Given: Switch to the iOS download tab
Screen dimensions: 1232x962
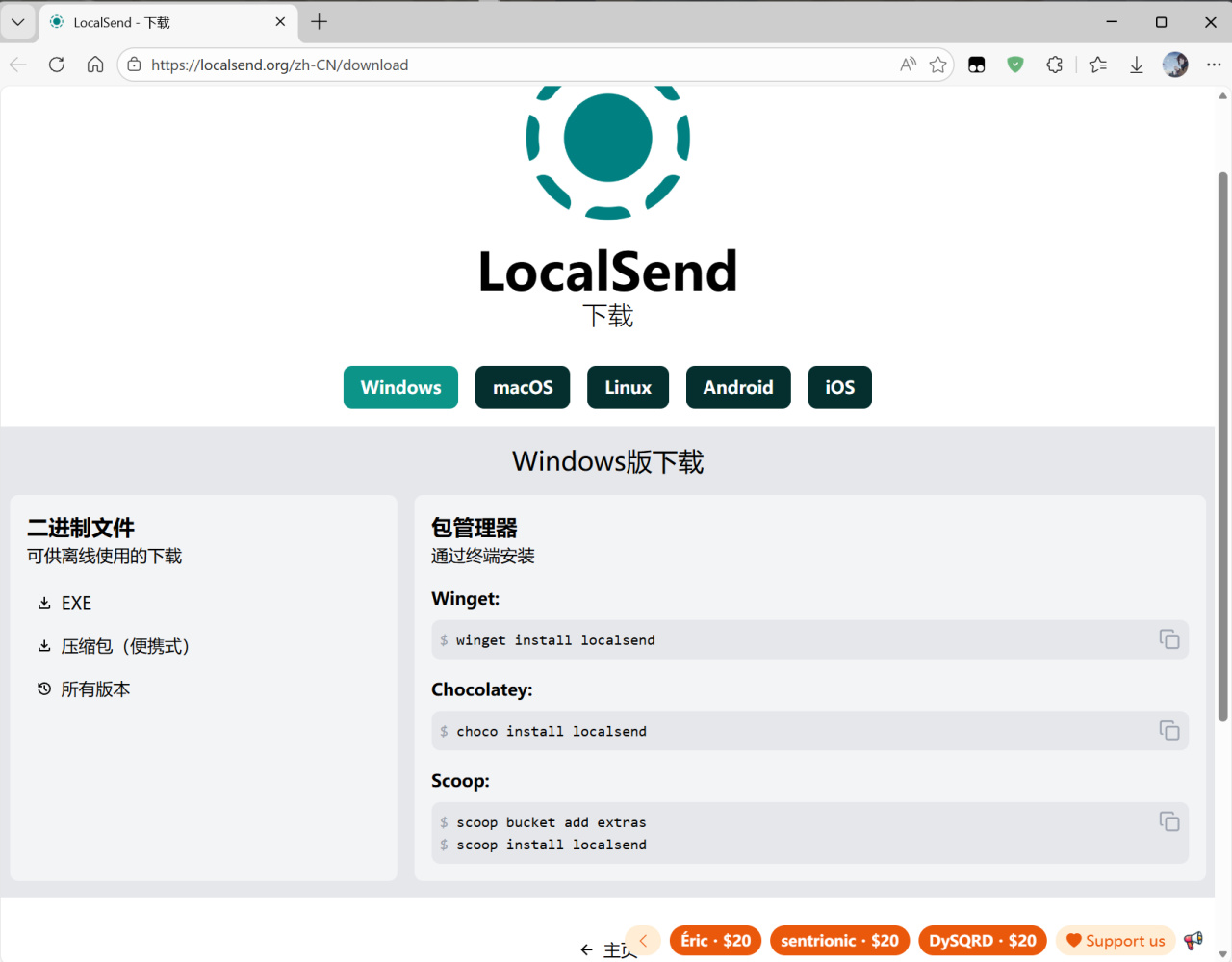Looking at the screenshot, I should 840,387.
